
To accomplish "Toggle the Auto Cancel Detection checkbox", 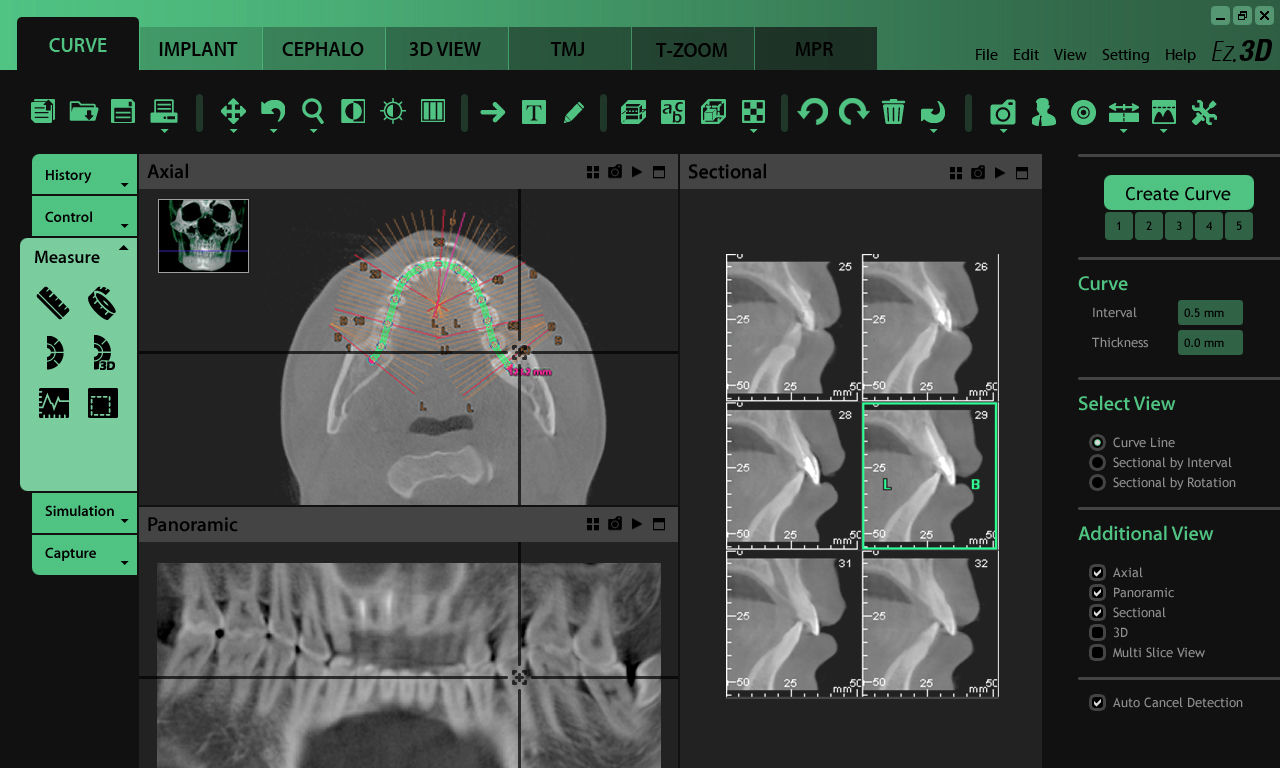I will [1097, 702].
